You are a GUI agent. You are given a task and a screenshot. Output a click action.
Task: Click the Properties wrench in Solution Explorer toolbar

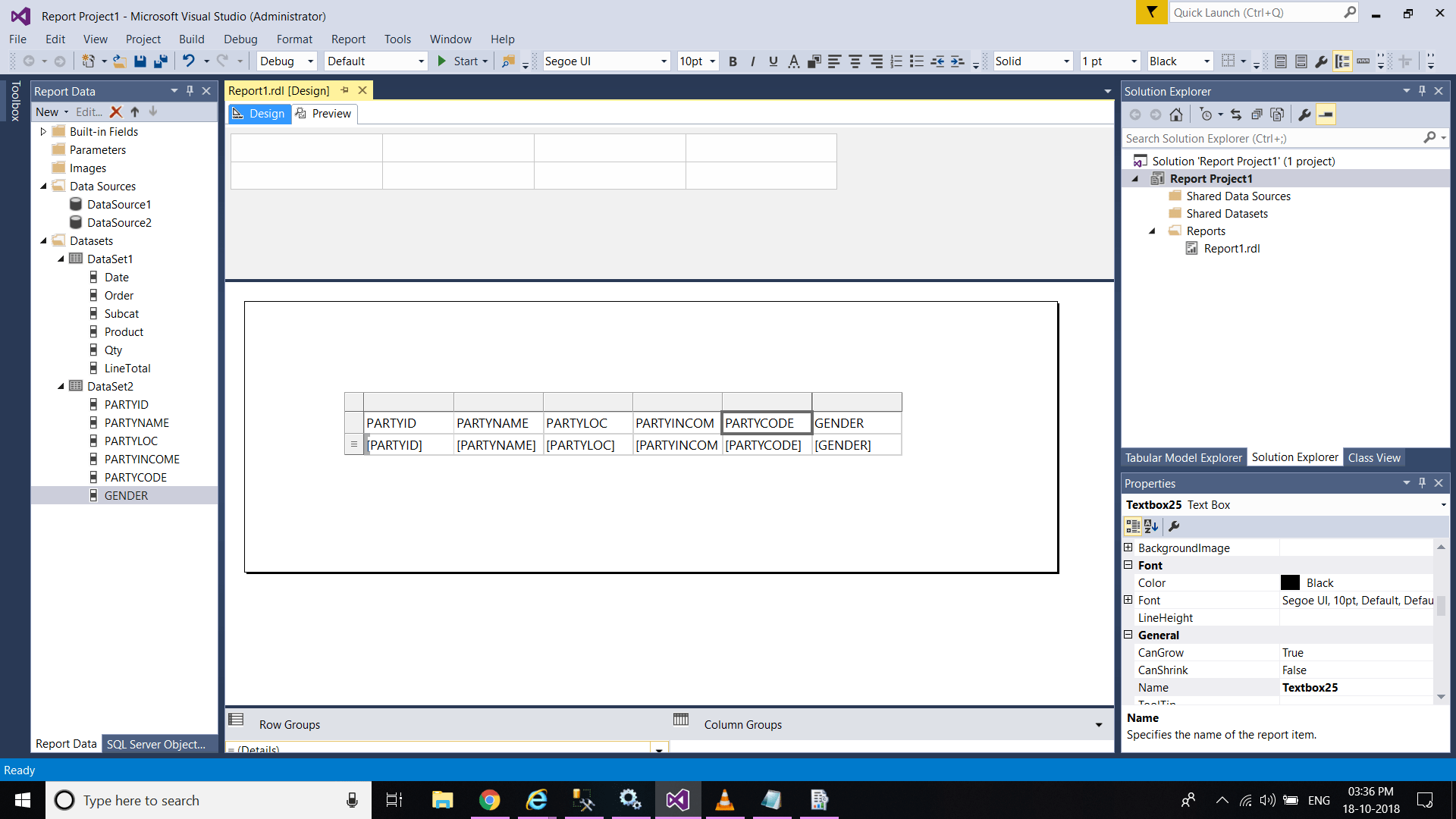[x=1304, y=115]
